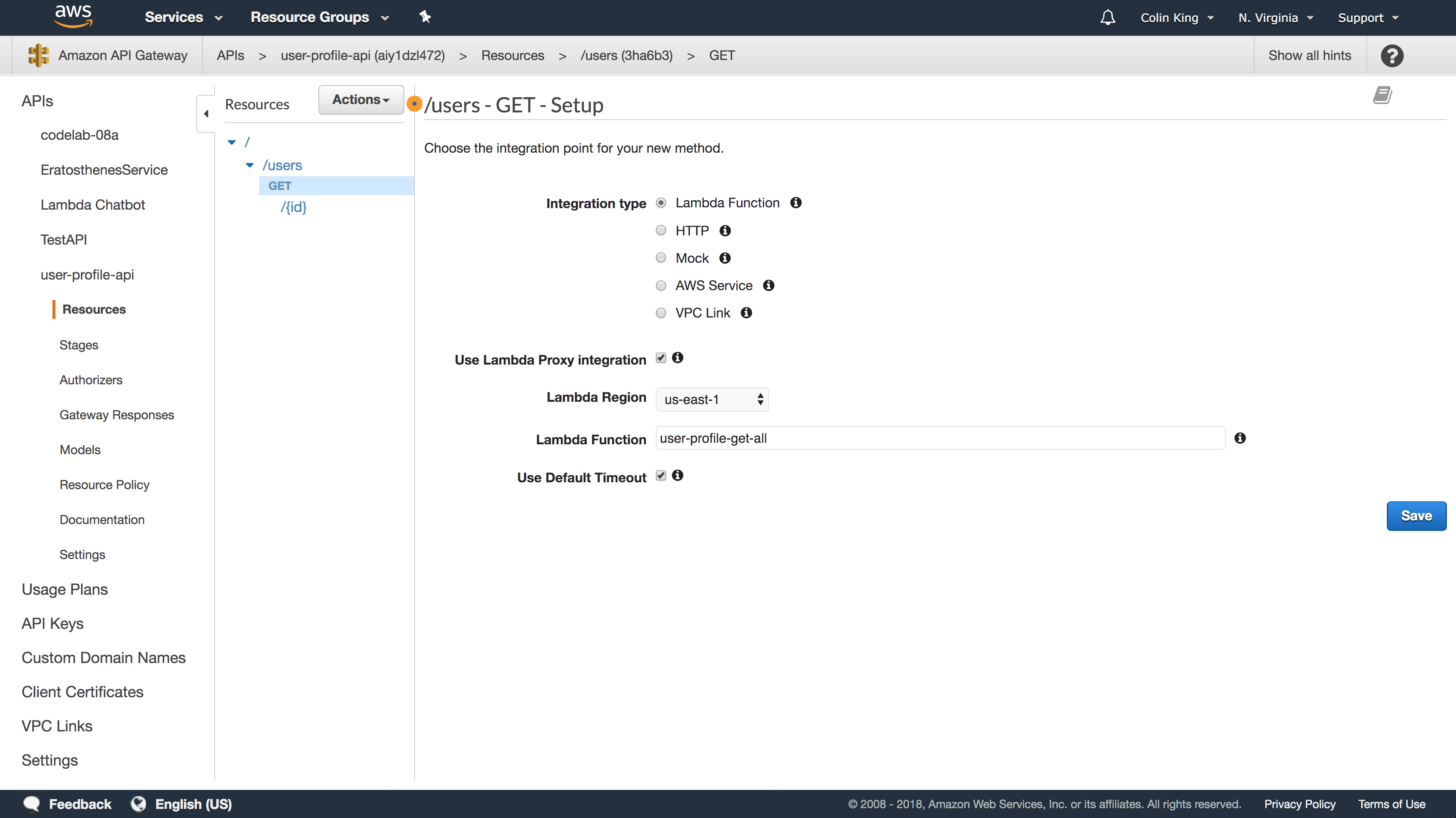This screenshot has height=818, width=1456.
Task: Toggle Use Lambda Proxy integration checkbox
Action: click(x=661, y=358)
